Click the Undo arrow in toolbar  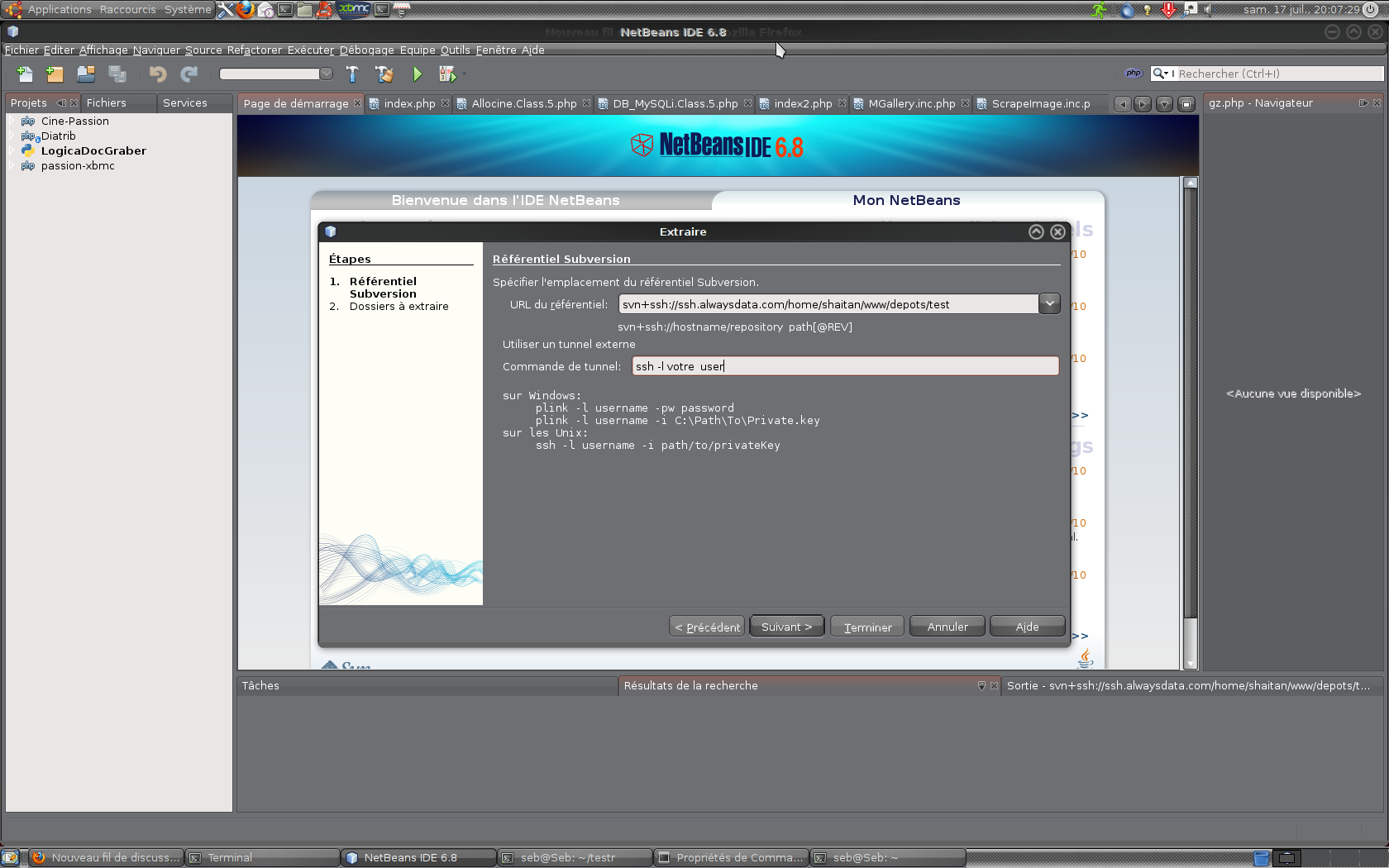157,74
